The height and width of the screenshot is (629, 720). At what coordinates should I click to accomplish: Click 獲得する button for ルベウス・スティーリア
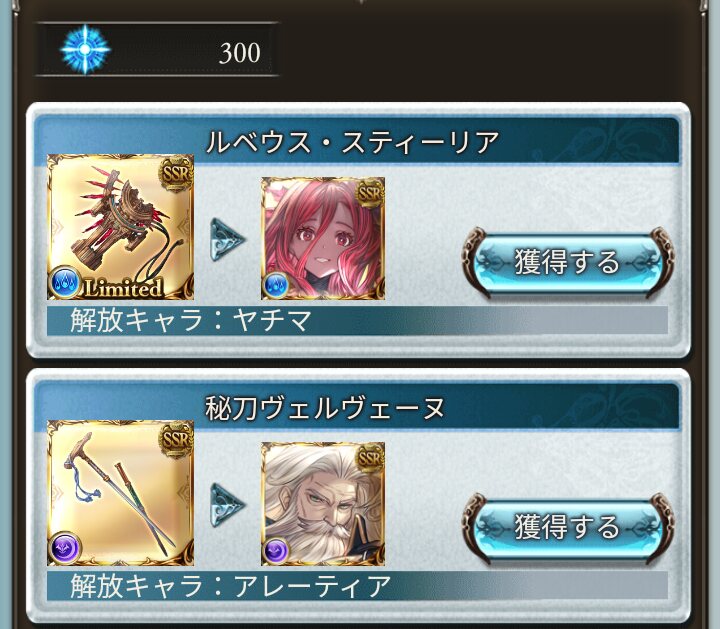tap(567, 262)
